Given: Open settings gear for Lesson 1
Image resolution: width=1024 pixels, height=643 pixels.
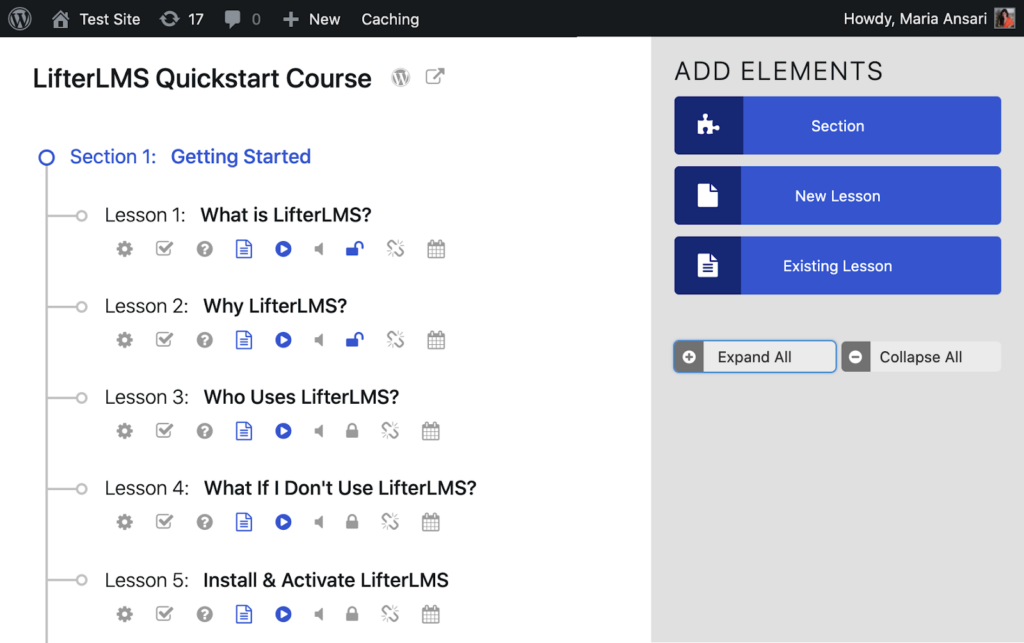Looking at the screenshot, I should coord(125,249).
